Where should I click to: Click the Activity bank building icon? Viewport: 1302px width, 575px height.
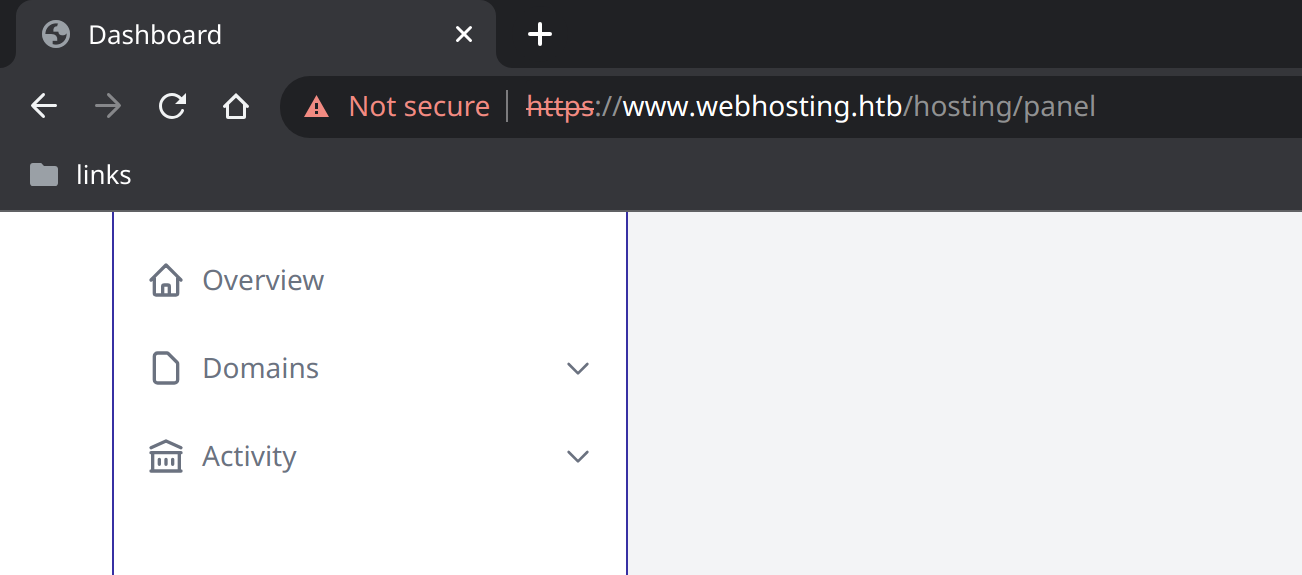coord(166,456)
